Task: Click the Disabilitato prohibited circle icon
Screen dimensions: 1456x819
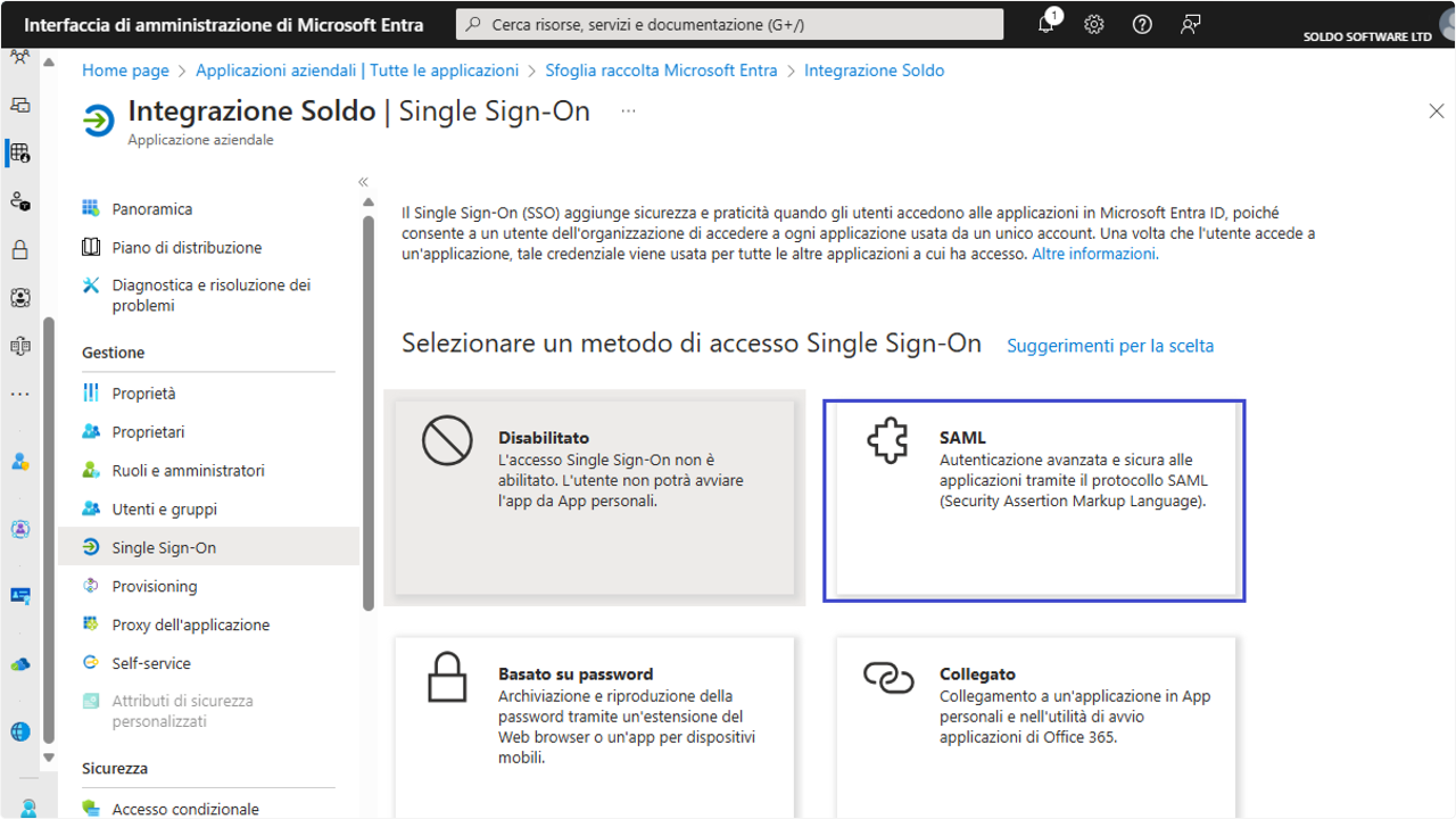Action: [447, 440]
